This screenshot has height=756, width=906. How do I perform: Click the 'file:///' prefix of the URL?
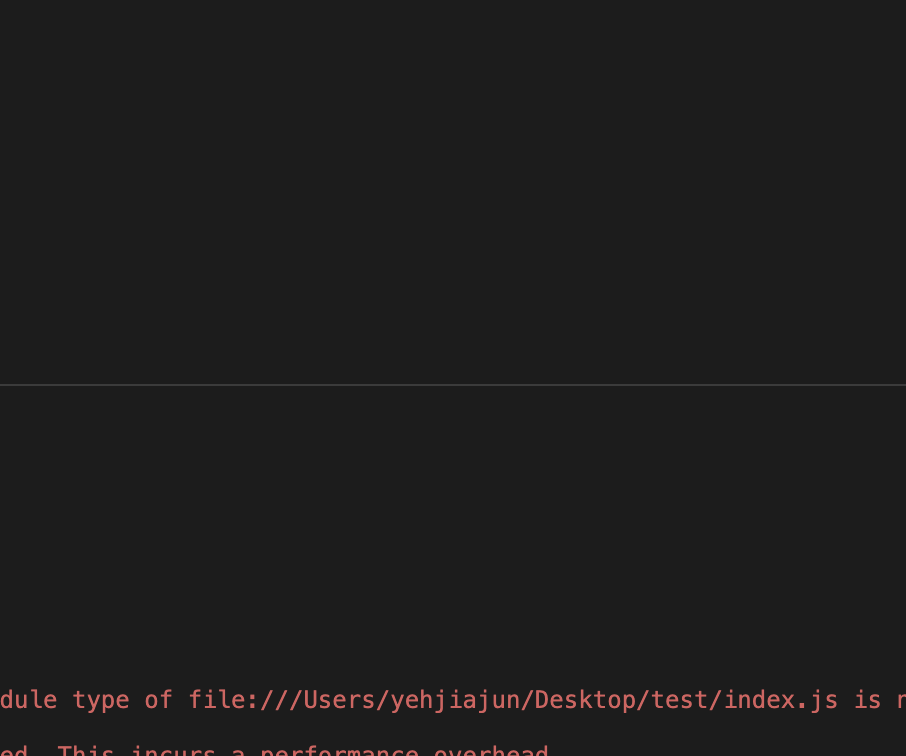point(245,700)
